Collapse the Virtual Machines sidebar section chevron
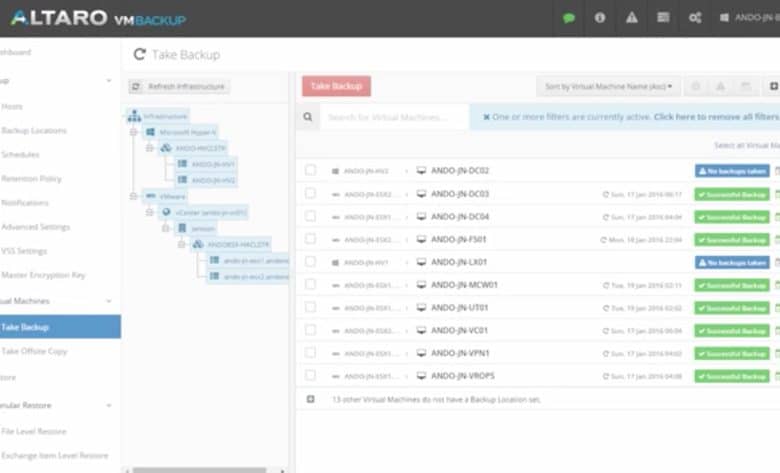The height and width of the screenshot is (473, 780). pos(109,301)
